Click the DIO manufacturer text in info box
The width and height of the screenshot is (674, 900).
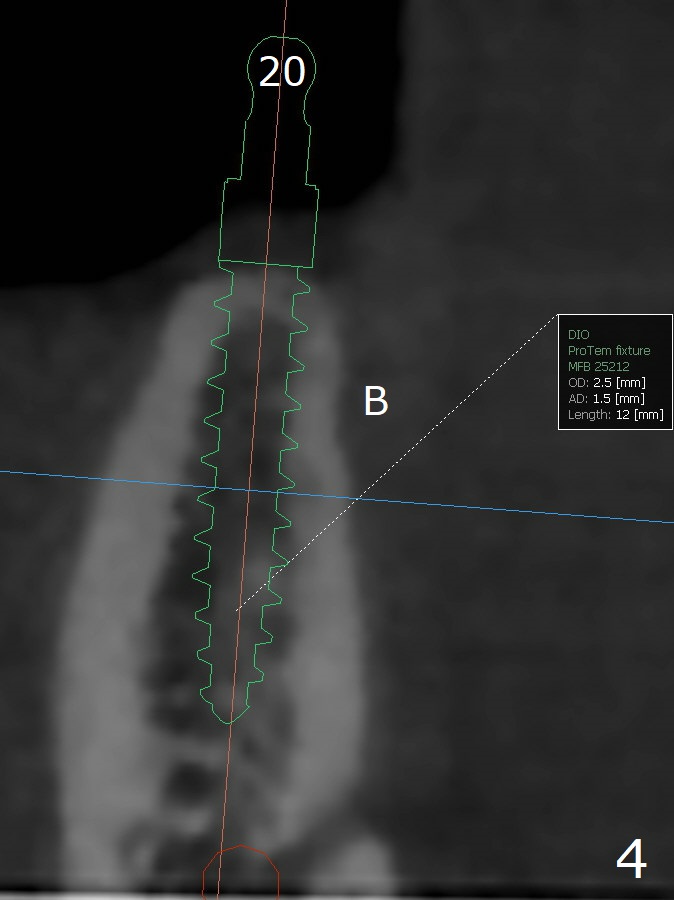pos(579,335)
